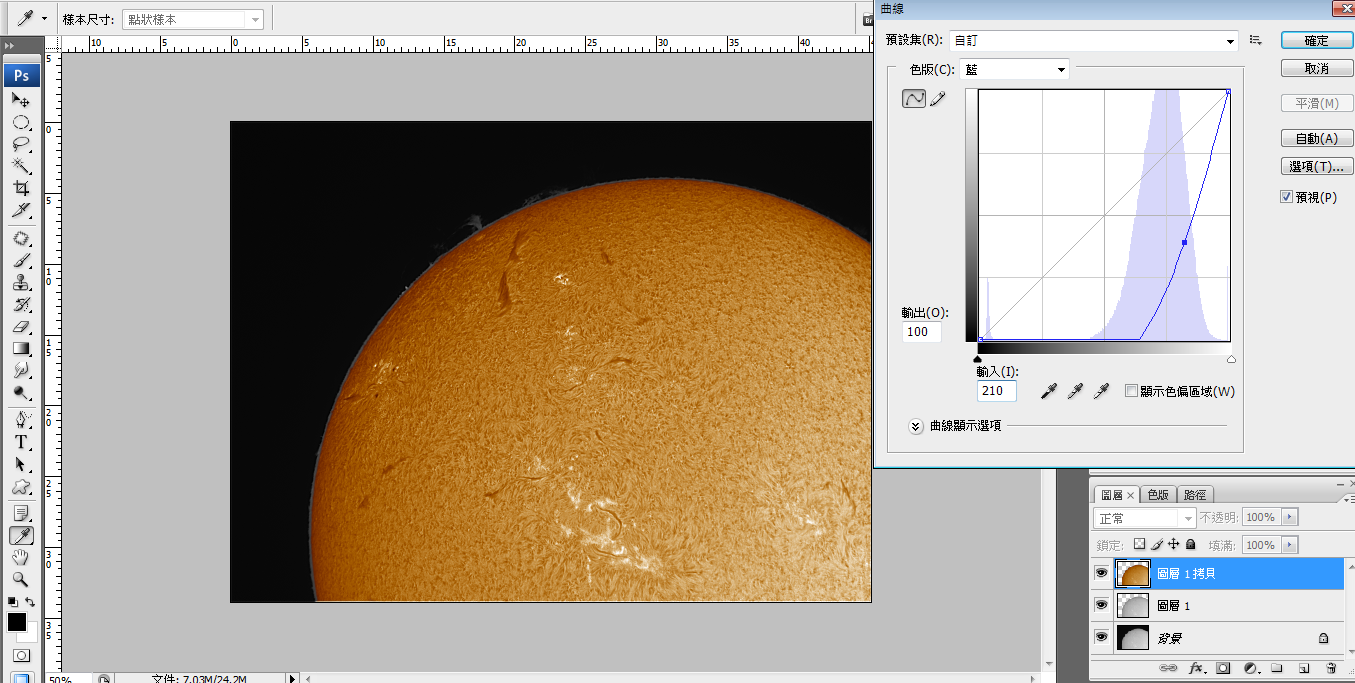
Task: Click the 自動(A) button
Action: coord(1316,139)
